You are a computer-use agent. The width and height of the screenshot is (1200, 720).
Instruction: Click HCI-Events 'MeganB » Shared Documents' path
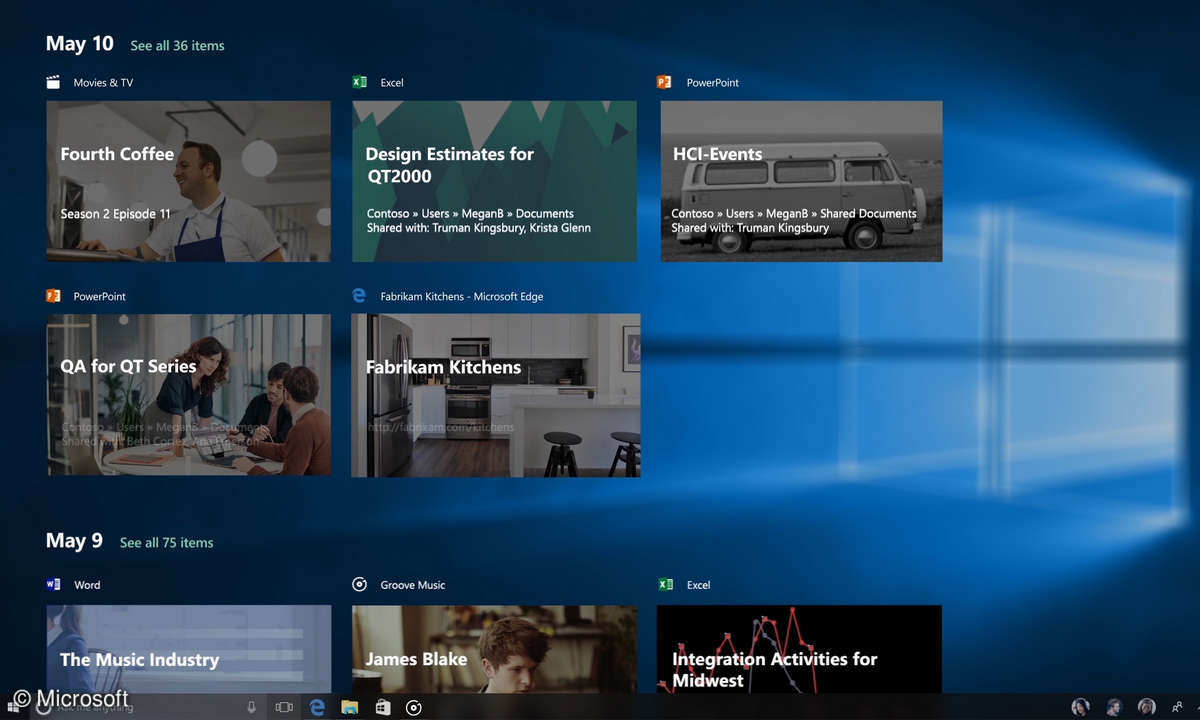[x=841, y=214]
